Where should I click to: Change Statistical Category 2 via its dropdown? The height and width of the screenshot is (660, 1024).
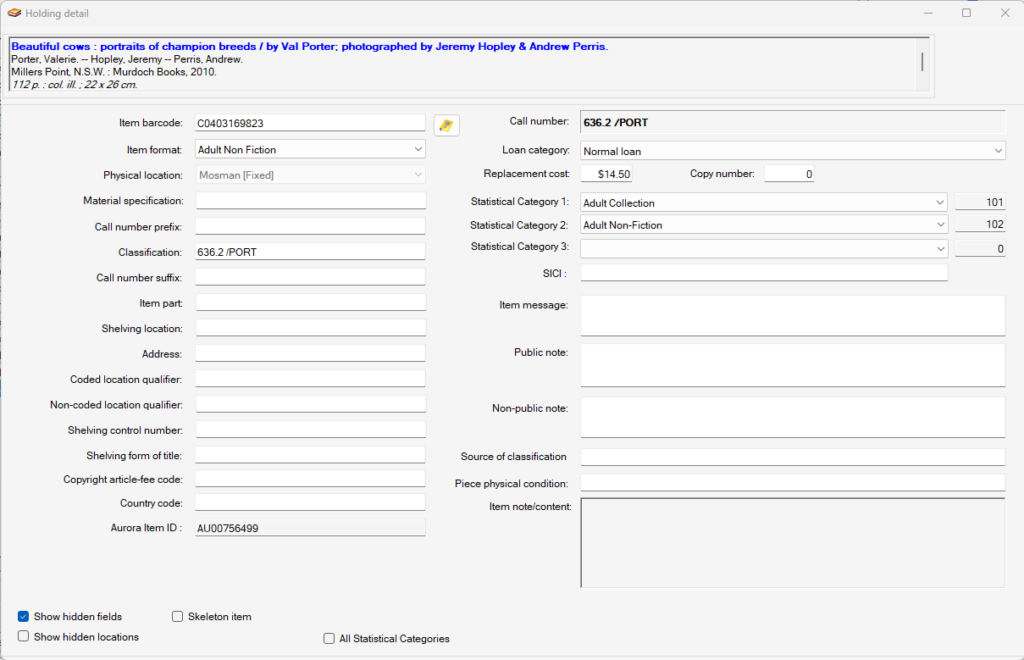pyautogui.click(x=940, y=224)
